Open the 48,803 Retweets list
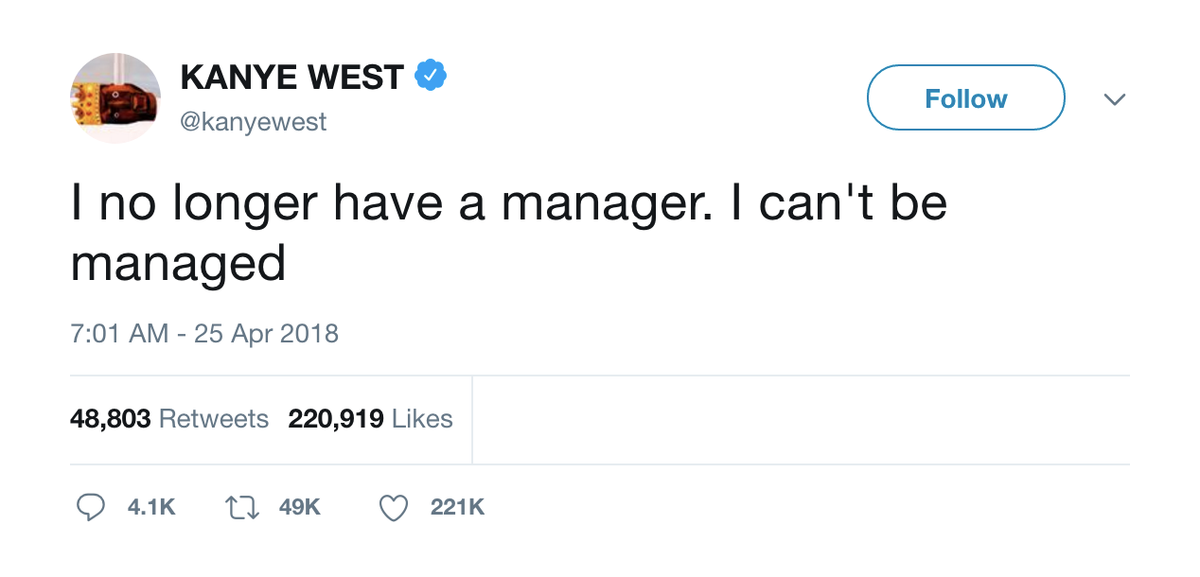Image resolution: width=1200 pixels, height=577 pixels. (x=167, y=419)
